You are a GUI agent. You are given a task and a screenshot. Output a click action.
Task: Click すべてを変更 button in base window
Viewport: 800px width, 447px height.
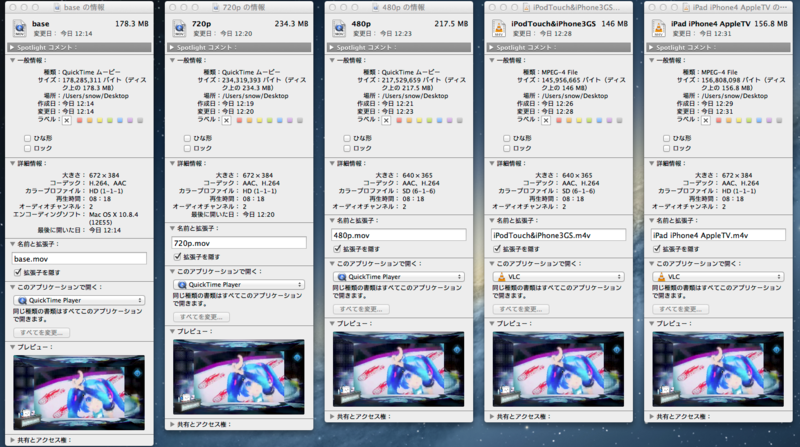point(42,333)
